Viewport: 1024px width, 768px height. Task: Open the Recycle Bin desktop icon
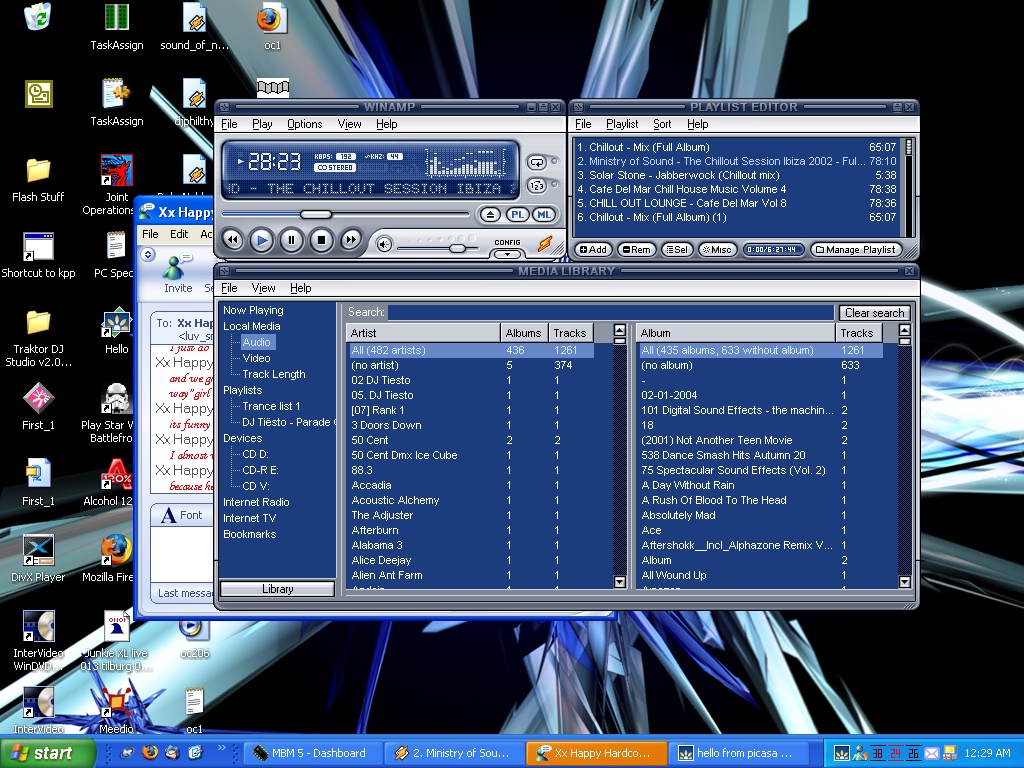pos(38,18)
